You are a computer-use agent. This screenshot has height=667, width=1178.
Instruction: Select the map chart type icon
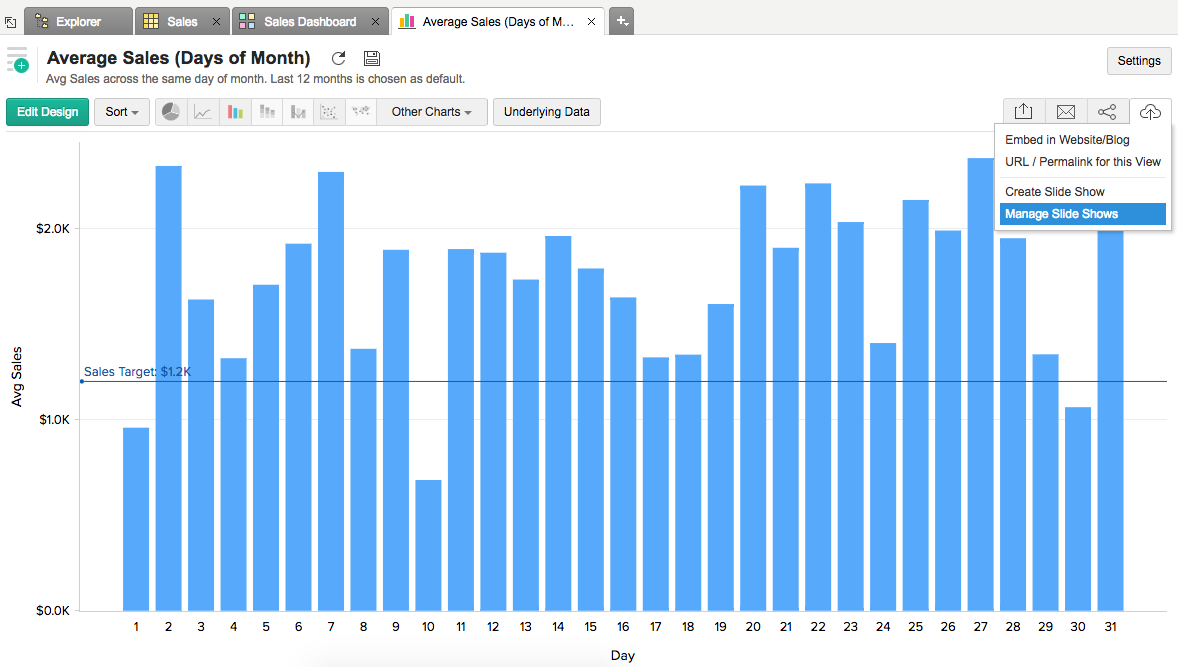(360, 112)
